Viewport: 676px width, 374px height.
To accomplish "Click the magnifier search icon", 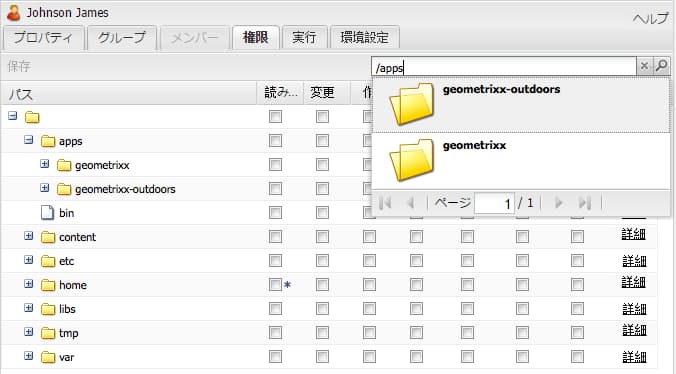I will tap(661, 66).
